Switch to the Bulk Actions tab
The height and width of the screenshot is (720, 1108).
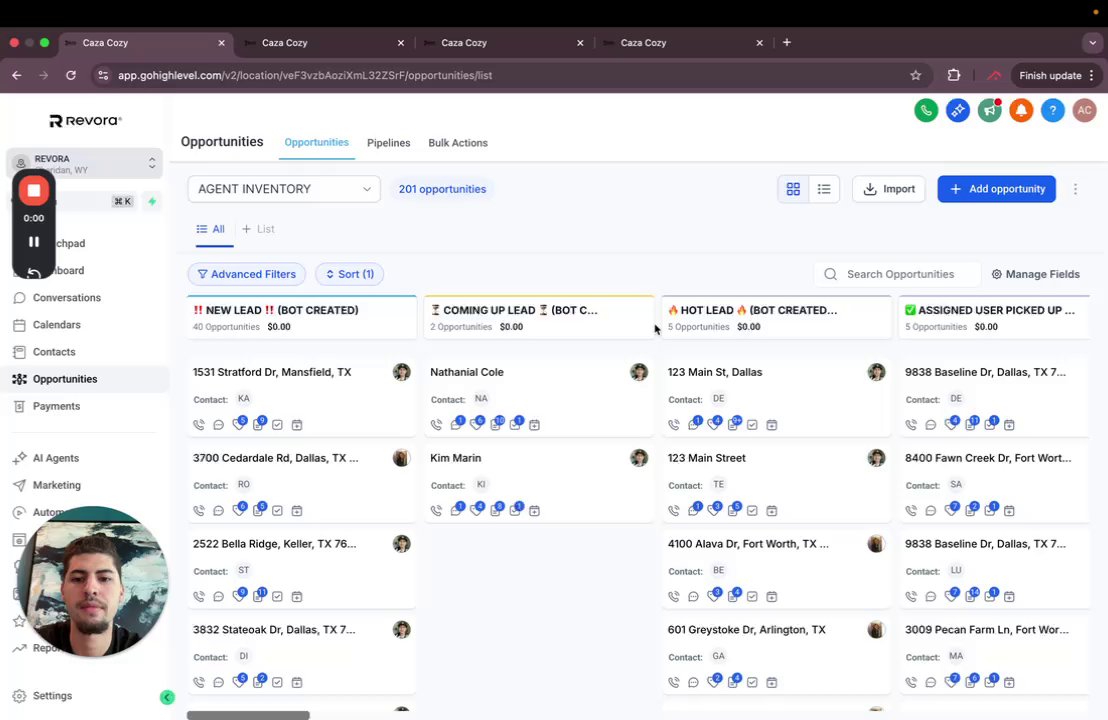(458, 143)
